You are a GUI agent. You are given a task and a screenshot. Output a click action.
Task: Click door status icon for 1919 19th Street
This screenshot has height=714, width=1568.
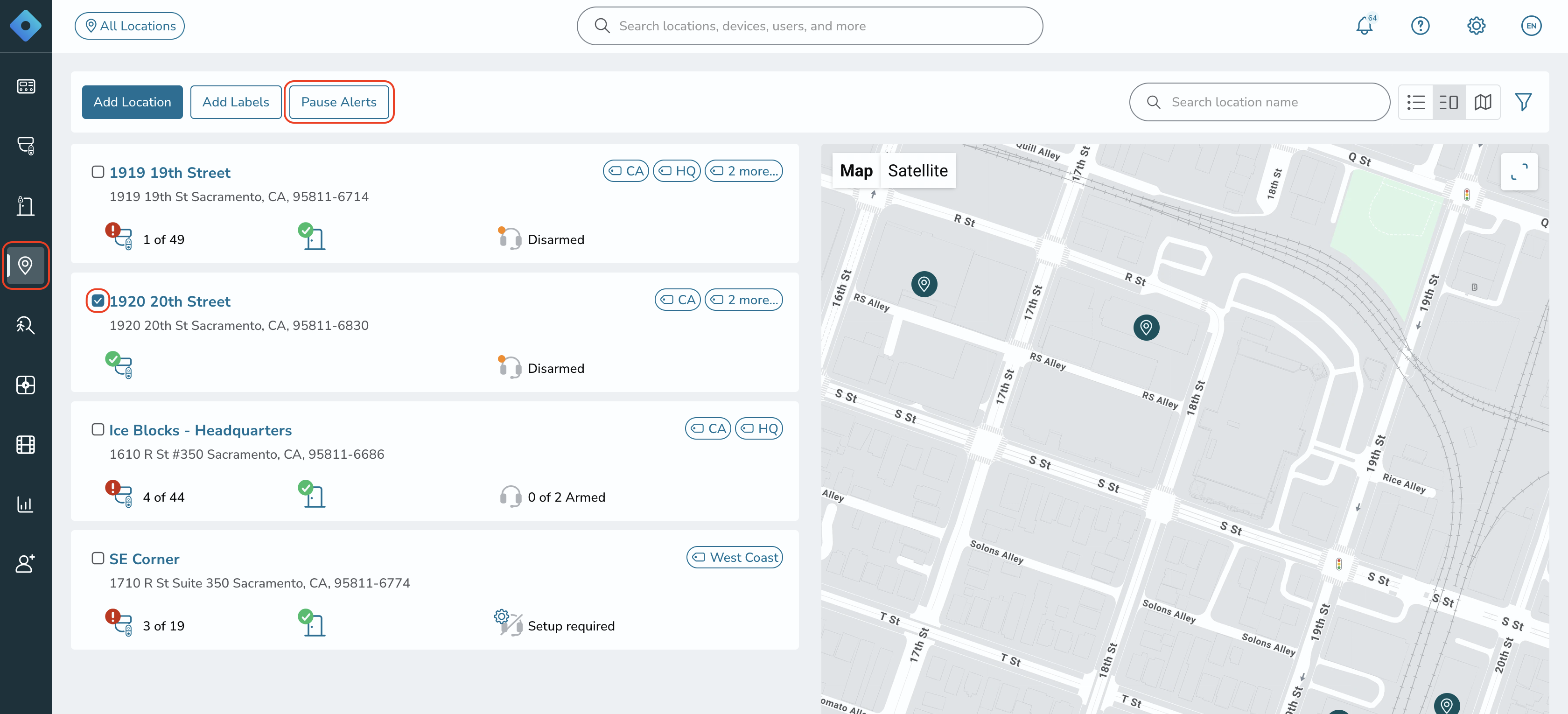[x=312, y=236]
